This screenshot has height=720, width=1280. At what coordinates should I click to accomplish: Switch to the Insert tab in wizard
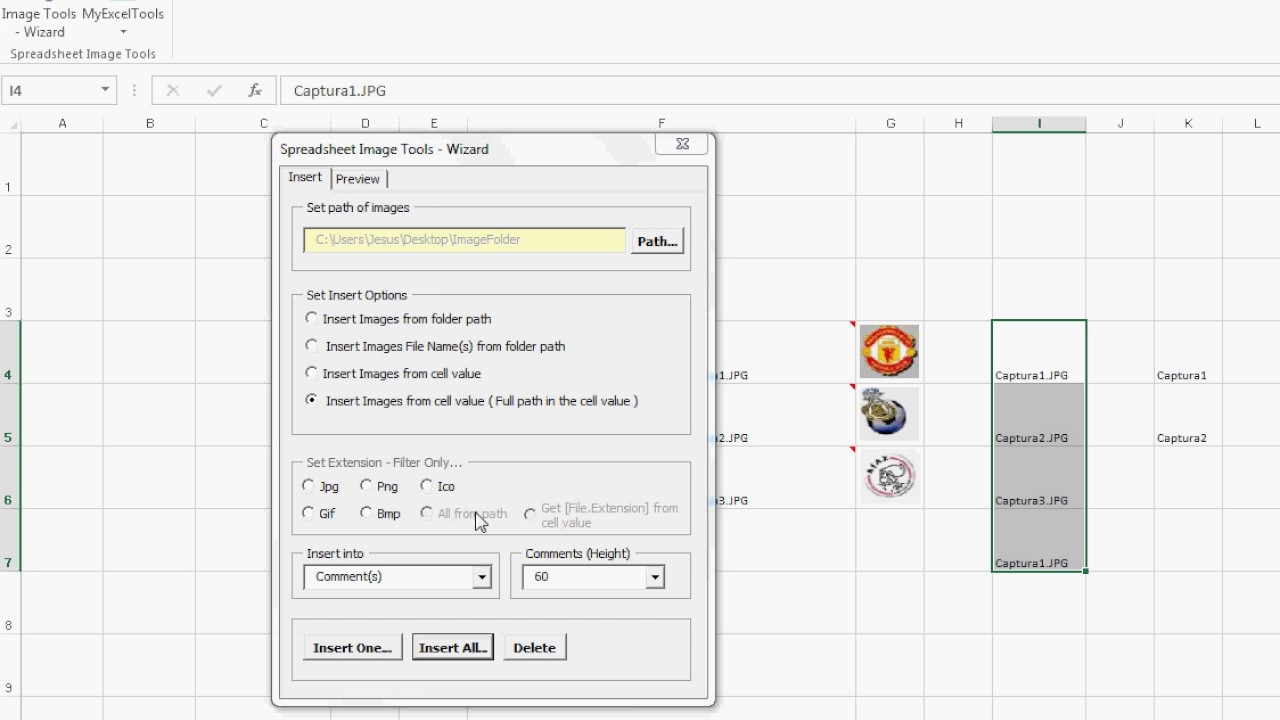point(305,177)
